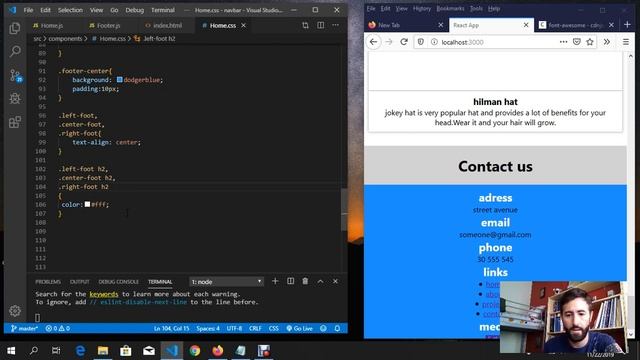Image resolution: width=640 pixels, height=360 pixels.
Task: Maximize the terminal panel with chevron
Action: tap(320, 281)
